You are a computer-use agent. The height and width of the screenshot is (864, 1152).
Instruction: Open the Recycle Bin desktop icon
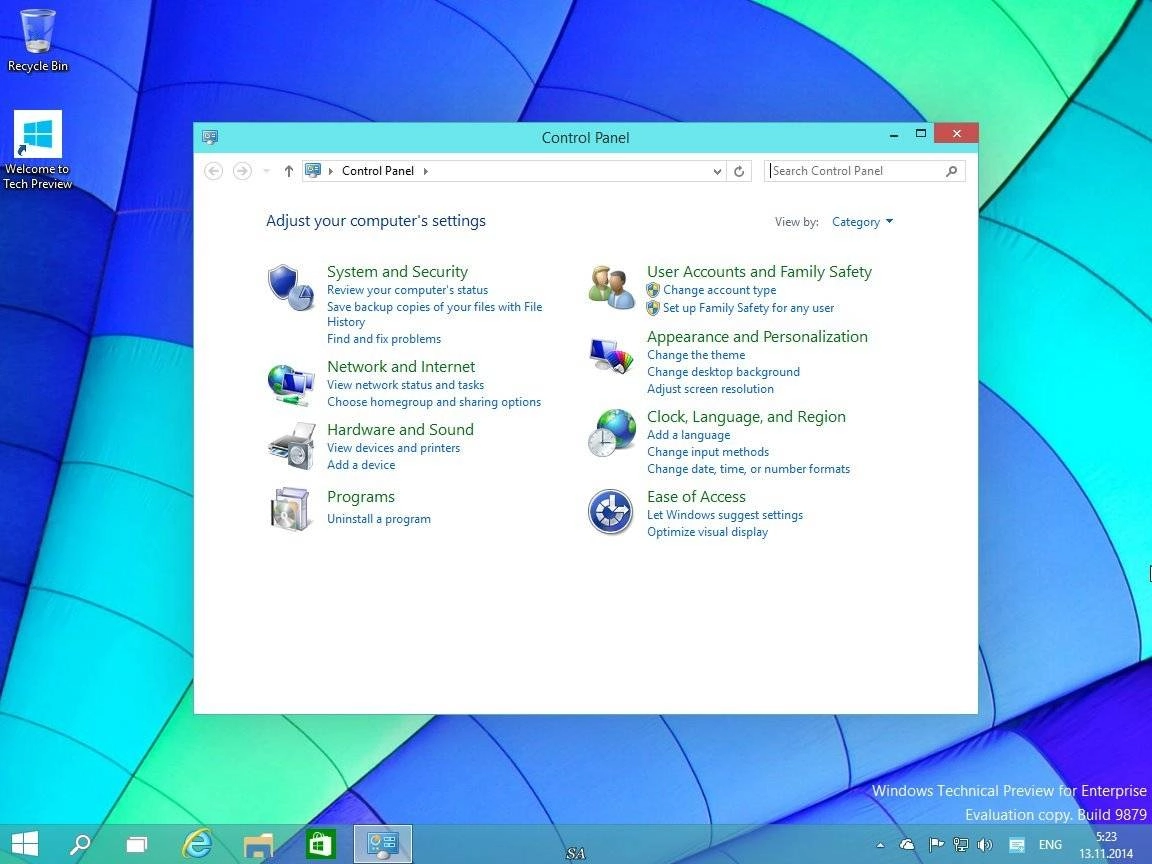[x=37, y=41]
